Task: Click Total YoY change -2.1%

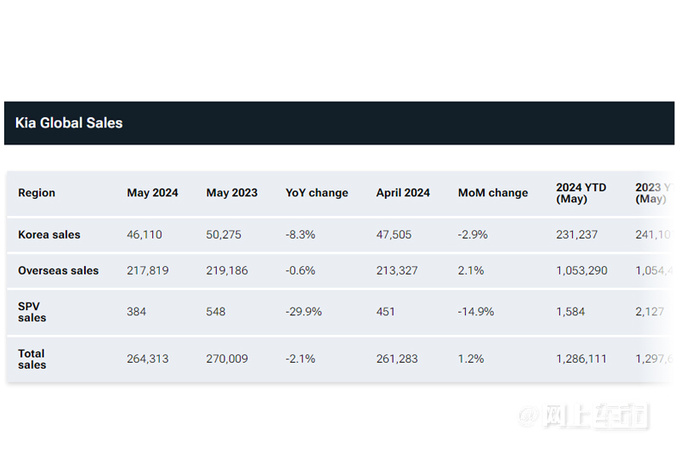Action: [300, 359]
